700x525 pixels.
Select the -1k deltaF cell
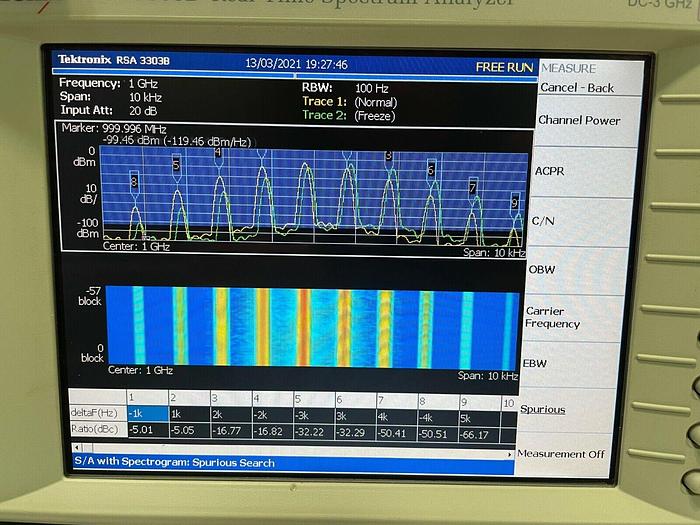148,414
